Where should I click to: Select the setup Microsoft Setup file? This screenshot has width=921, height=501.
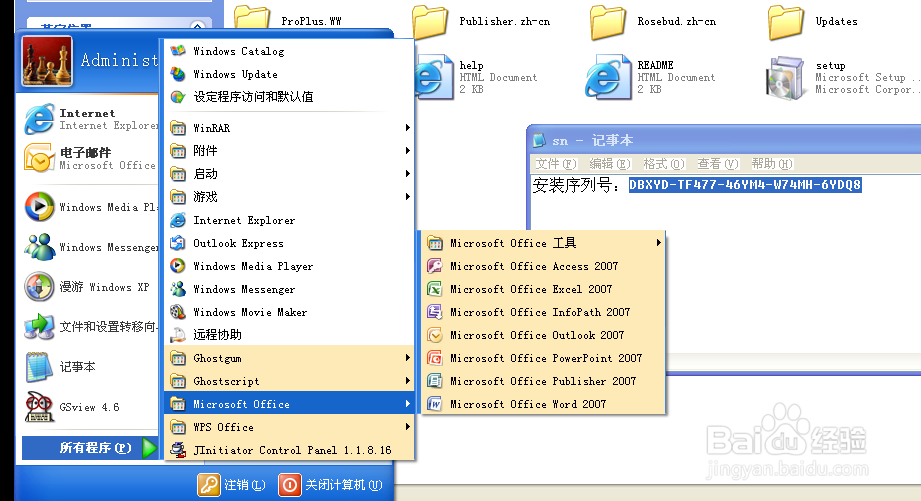click(x=843, y=77)
